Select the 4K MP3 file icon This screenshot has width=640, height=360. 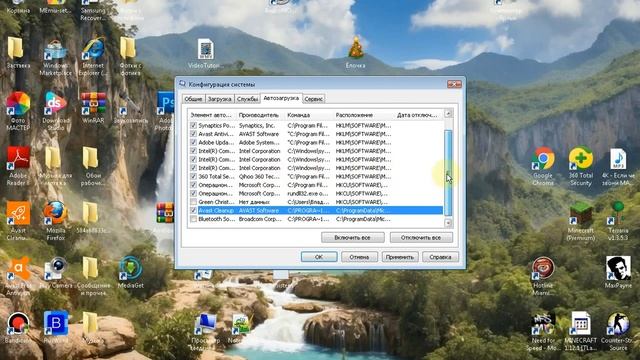point(618,167)
